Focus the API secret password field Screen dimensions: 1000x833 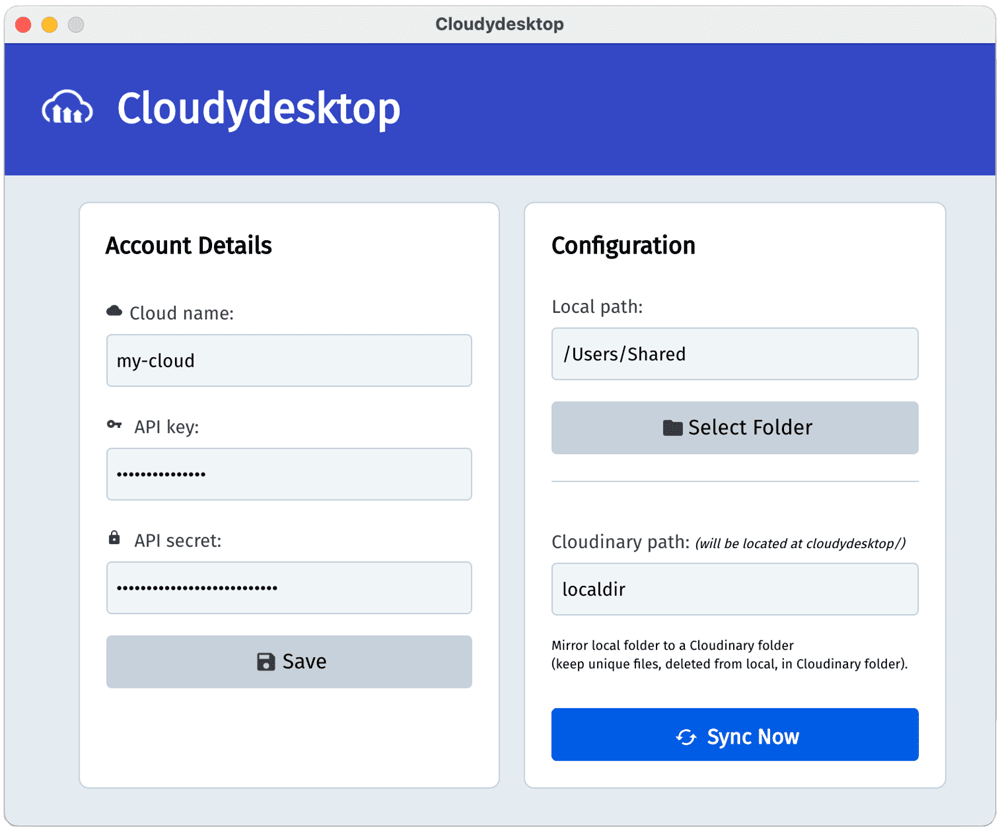point(289,587)
